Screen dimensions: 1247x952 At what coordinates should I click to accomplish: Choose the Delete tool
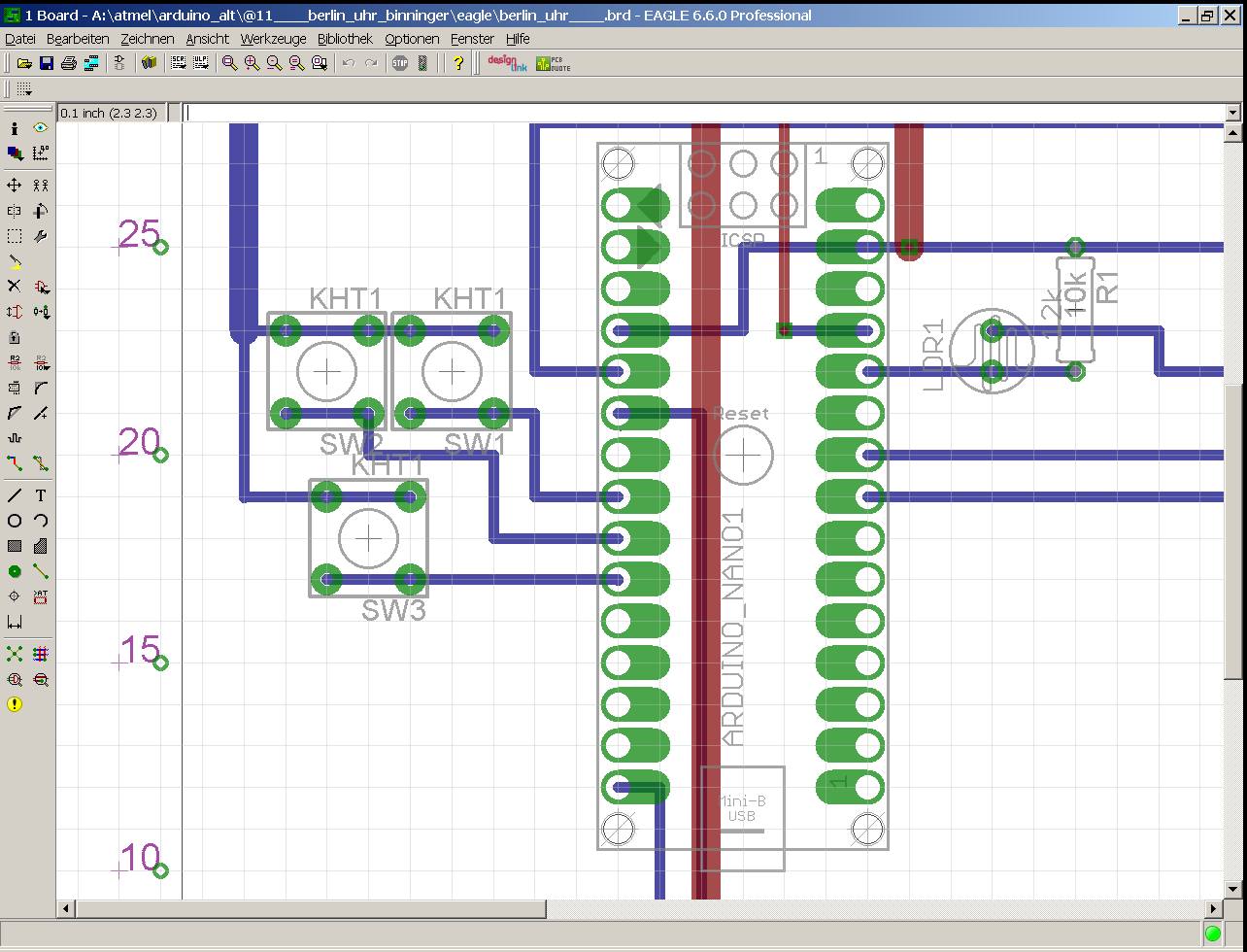click(15, 286)
